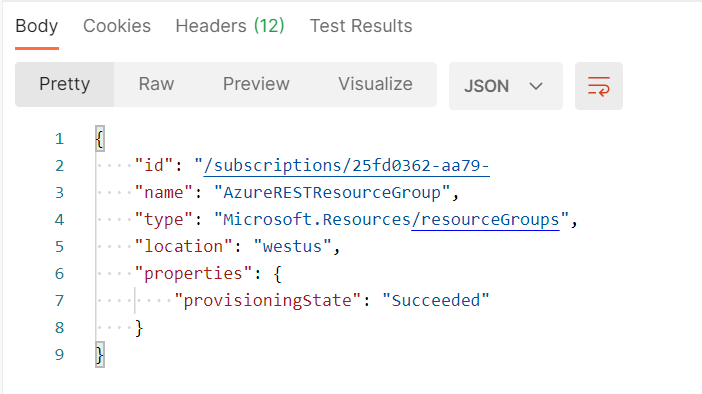Screen dimensions: 702x394
Task: Click the opening brace on line 1
Action: tap(100, 139)
